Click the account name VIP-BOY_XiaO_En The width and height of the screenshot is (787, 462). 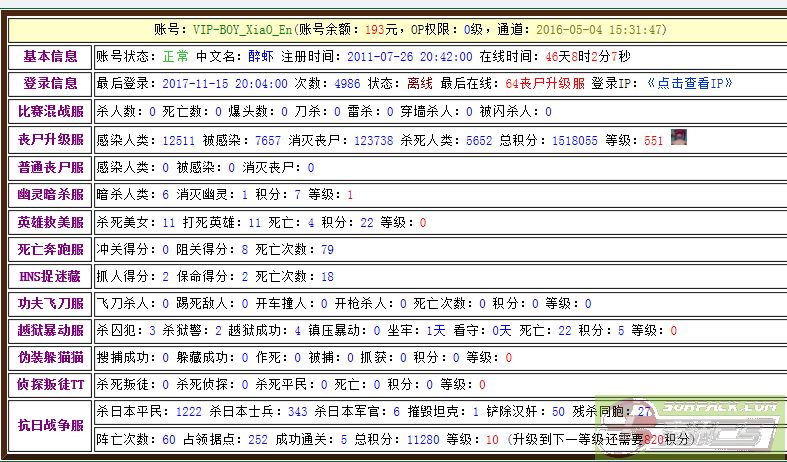pos(242,30)
